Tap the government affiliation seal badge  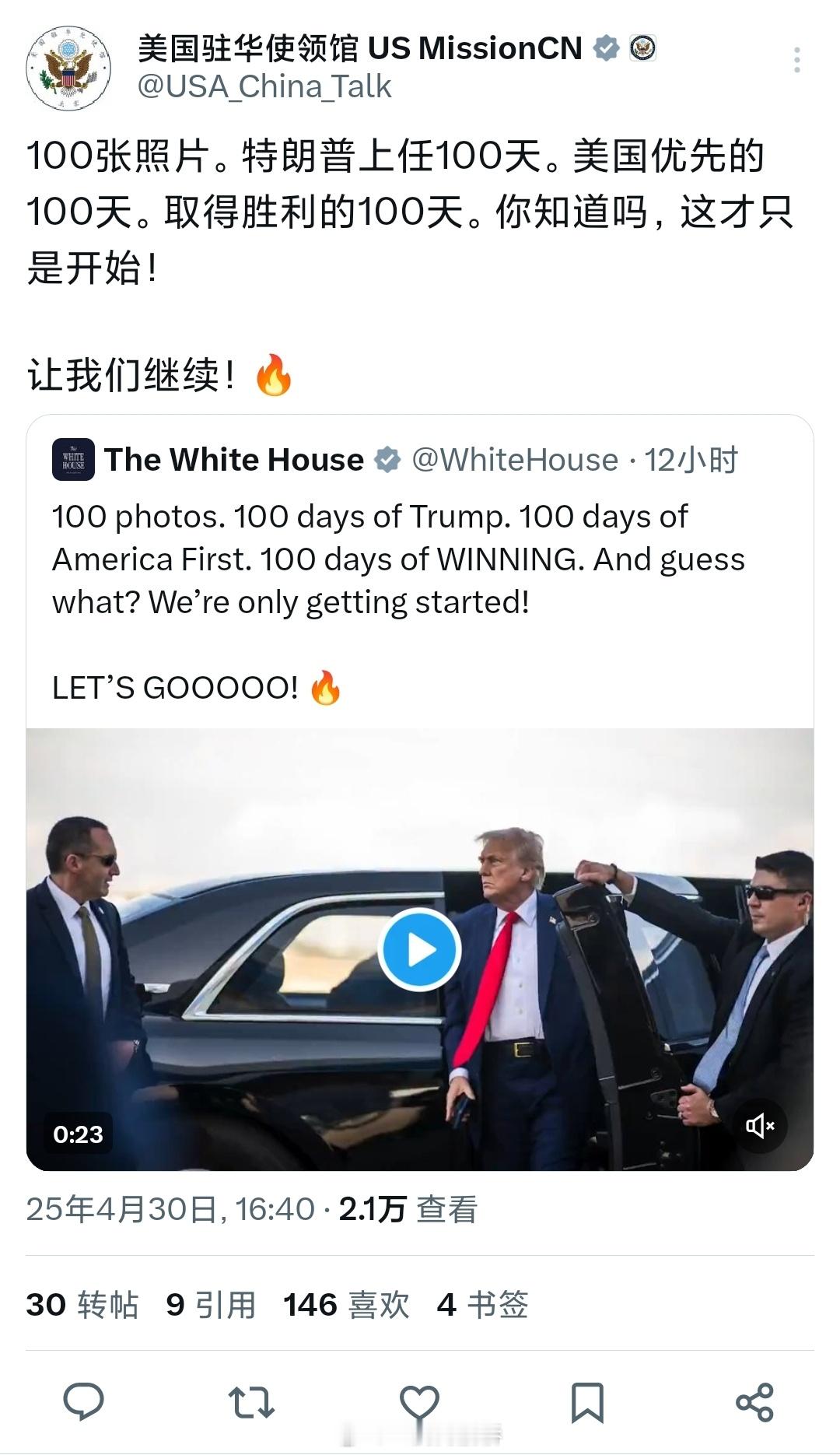point(642,48)
